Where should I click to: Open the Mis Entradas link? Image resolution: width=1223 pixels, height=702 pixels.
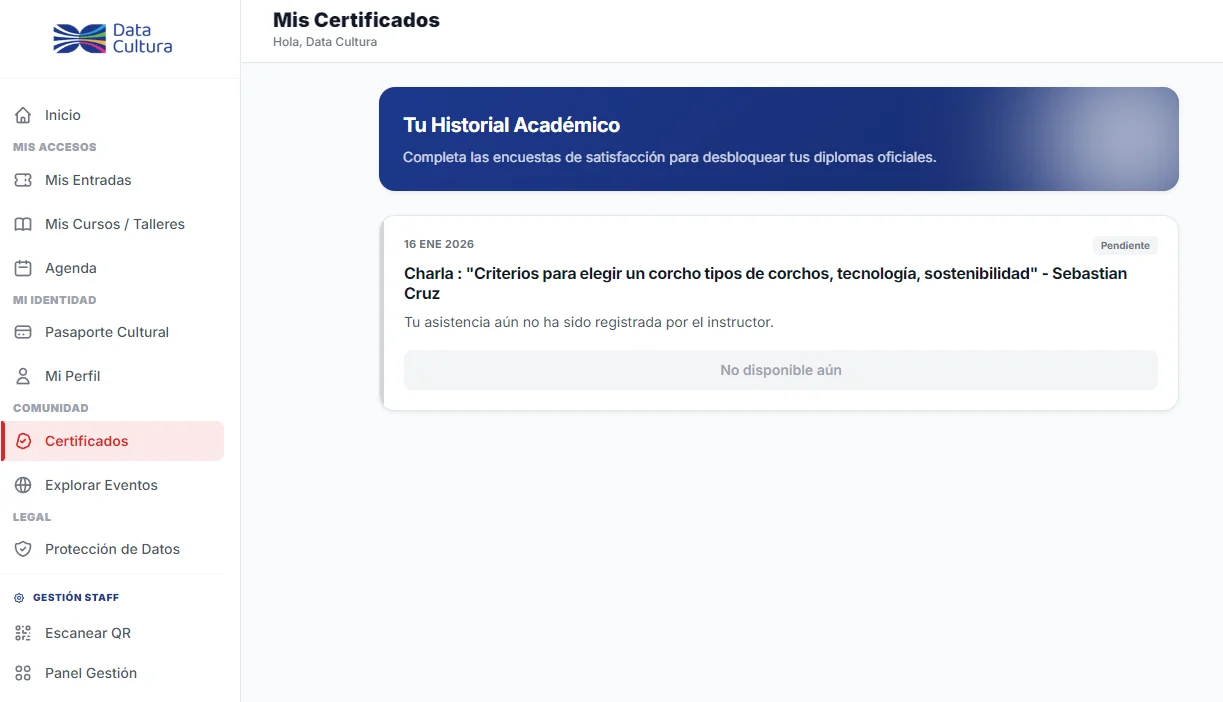tap(87, 180)
